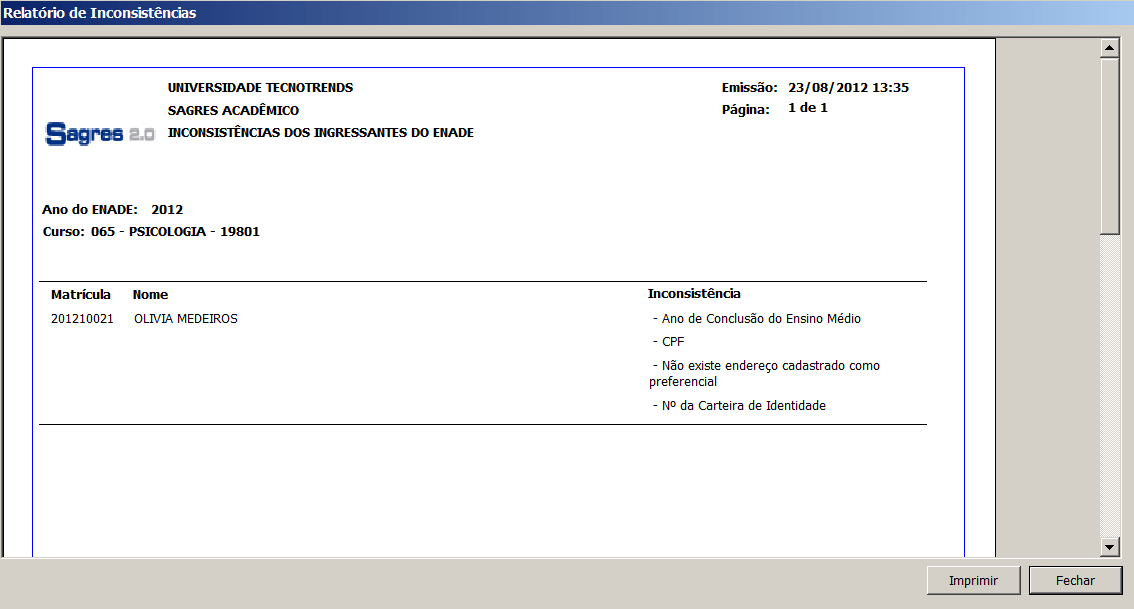Select student name OLIVIA MEDEIROS

pos(185,319)
